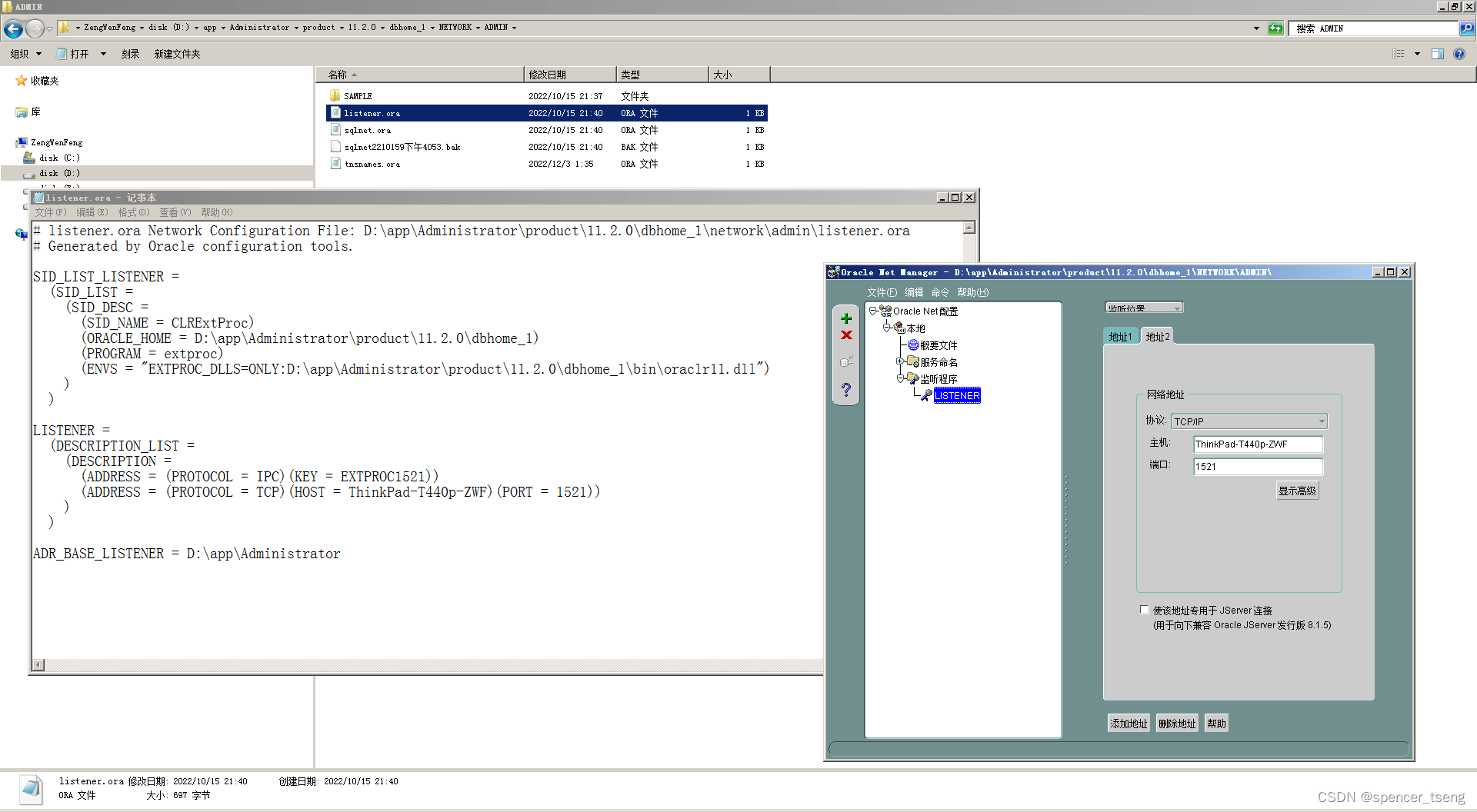1477x812 pixels.
Task: Click the Explorer help icon
Action: click(1459, 54)
